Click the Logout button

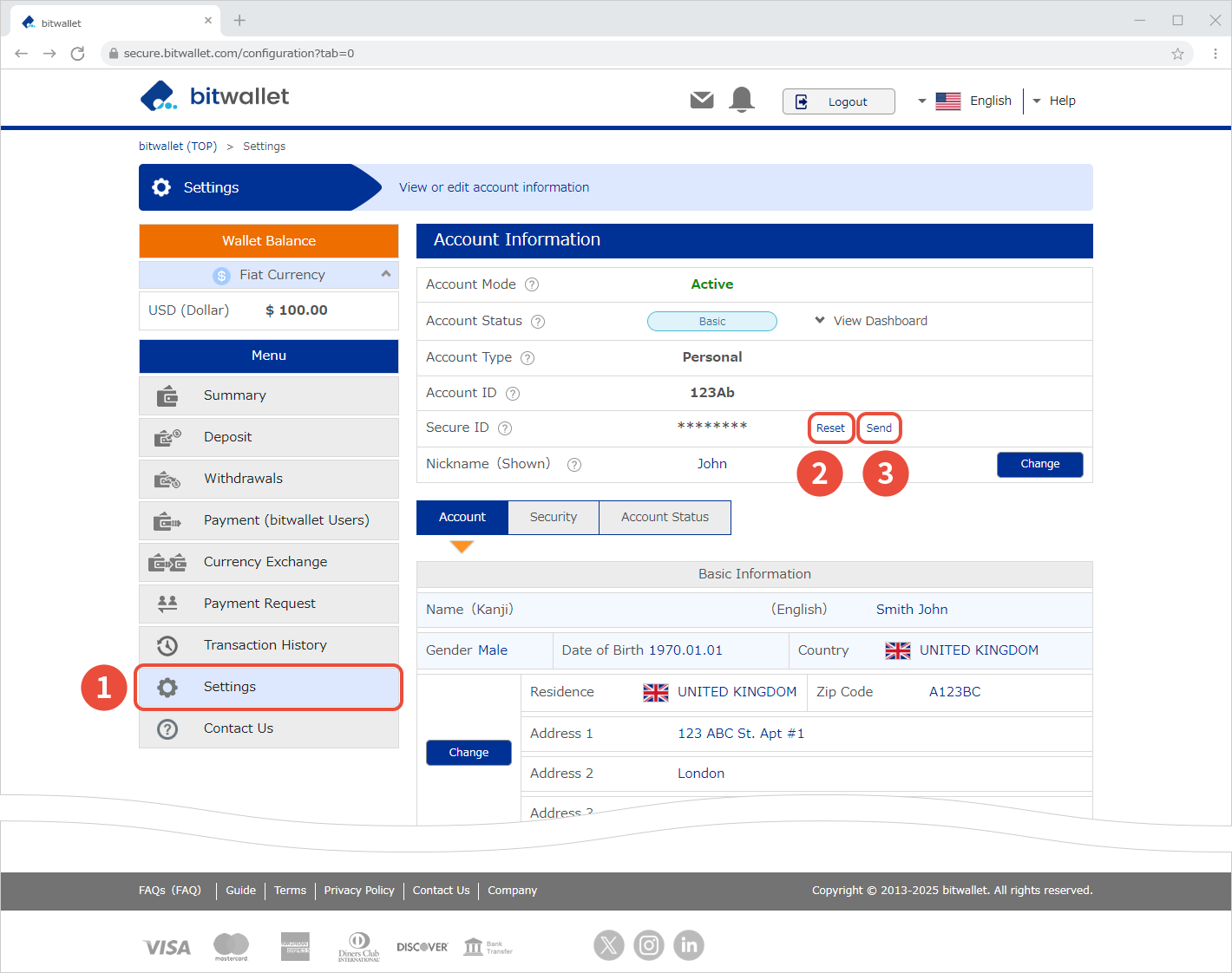pos(837,101)
